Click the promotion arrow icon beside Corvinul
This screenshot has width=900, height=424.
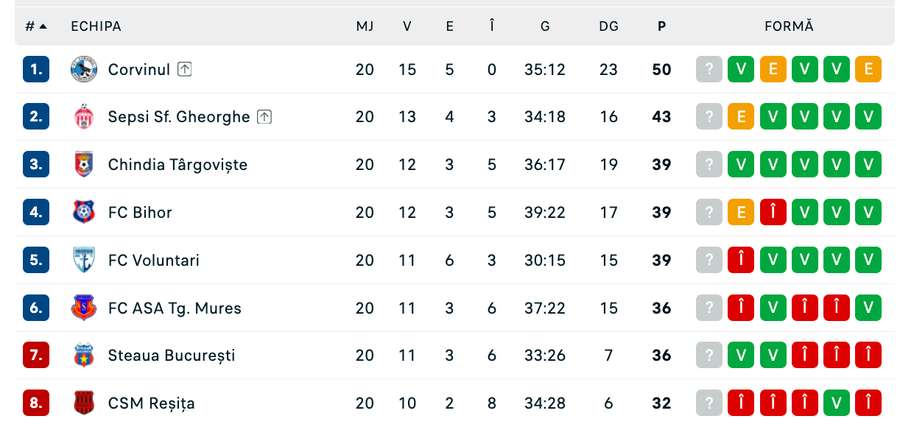pyautogui.click(x=185, y=69)
